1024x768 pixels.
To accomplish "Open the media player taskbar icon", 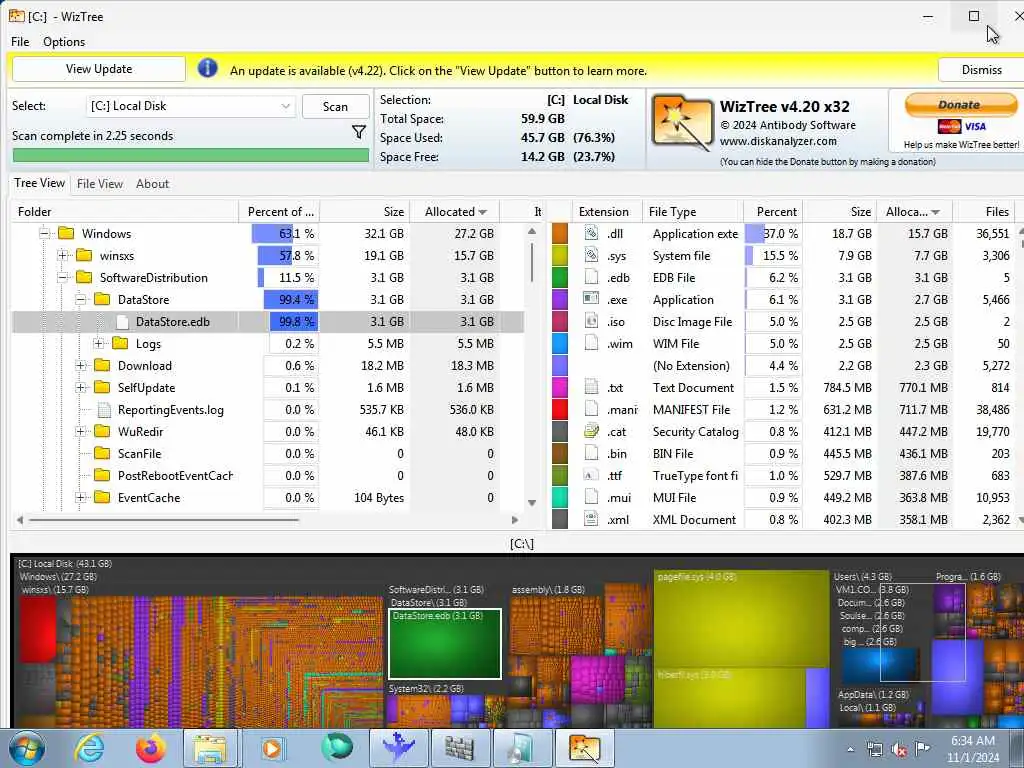I will [272, 748].
